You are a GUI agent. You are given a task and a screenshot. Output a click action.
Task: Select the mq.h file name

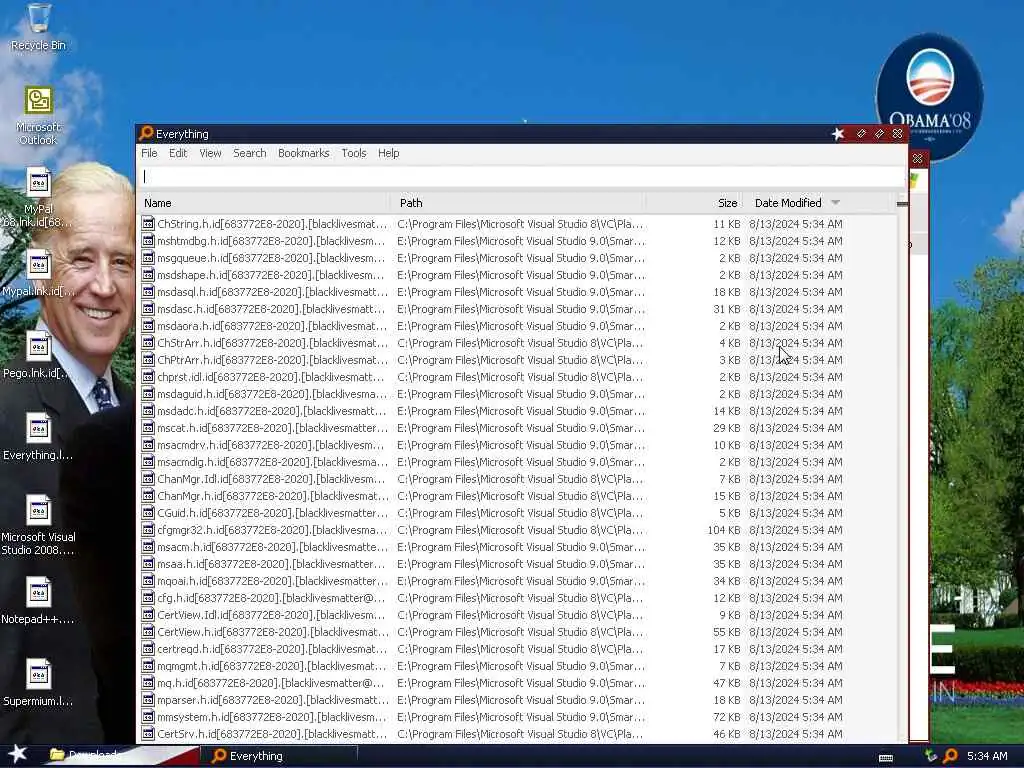pos(271,682)
